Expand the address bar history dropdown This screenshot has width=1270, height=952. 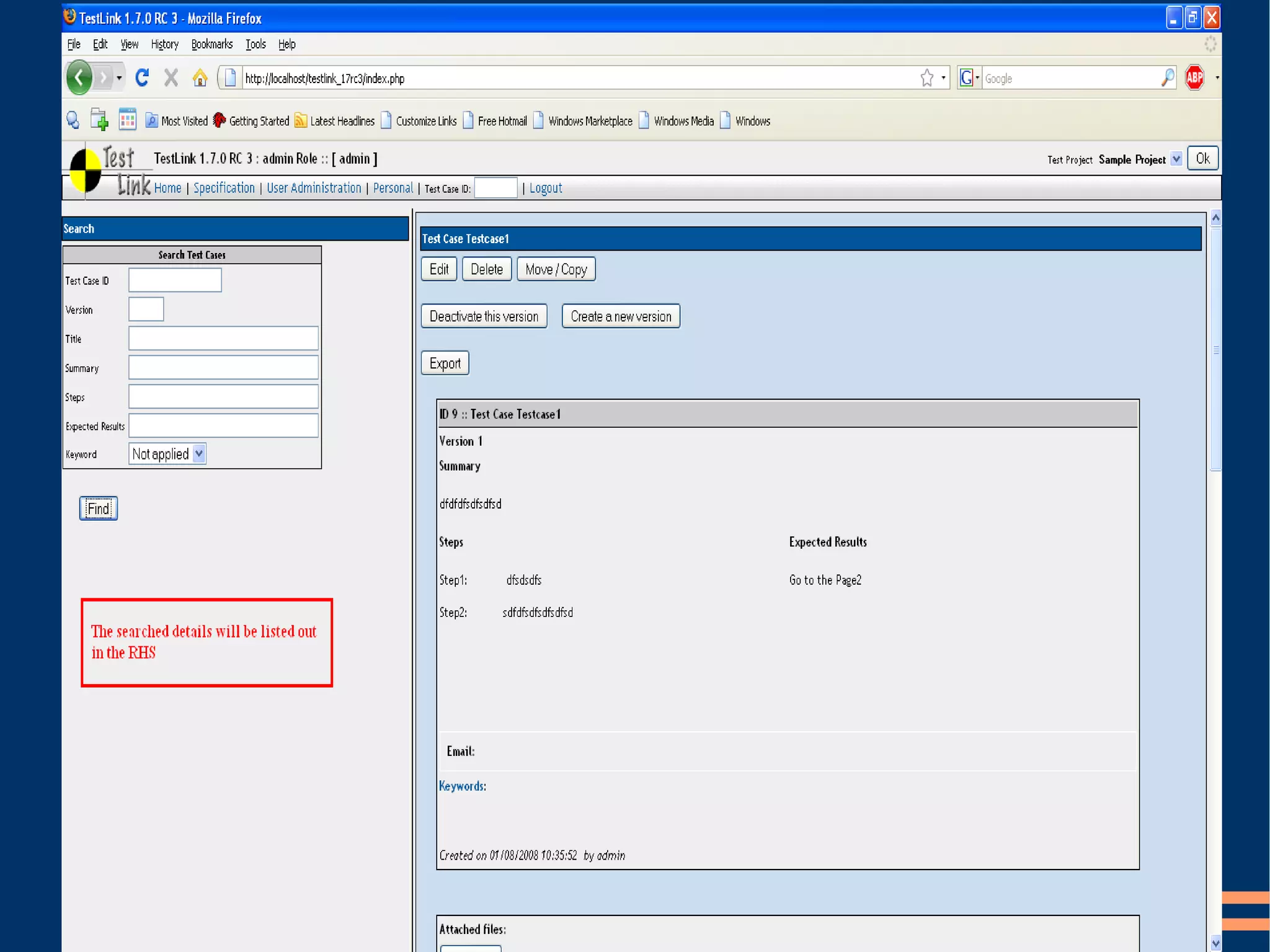[x=943, y=78]
